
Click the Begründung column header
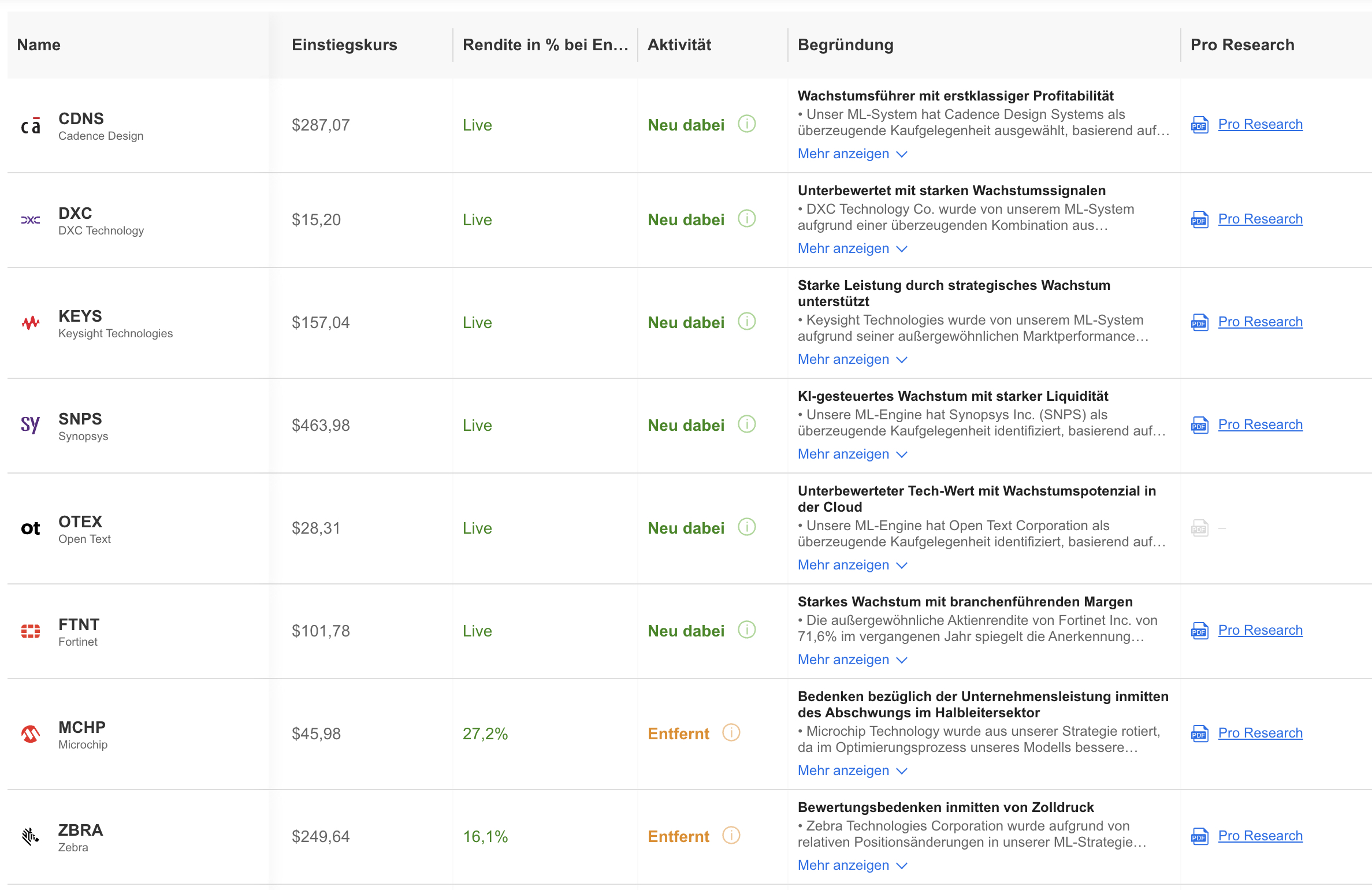pyautogui.click(x=846, y=45)
